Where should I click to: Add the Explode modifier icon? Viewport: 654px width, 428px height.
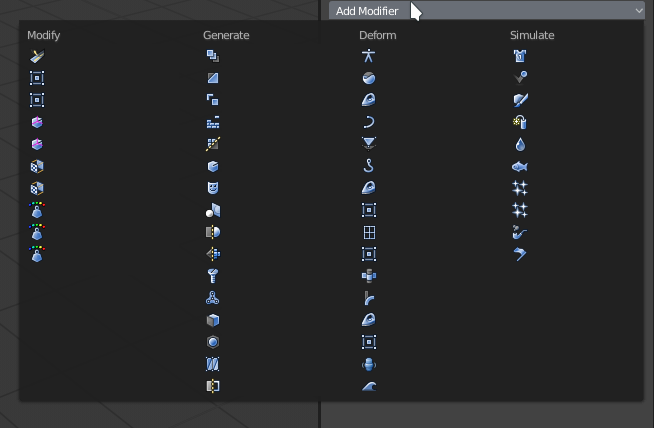[x=520, y=122]
